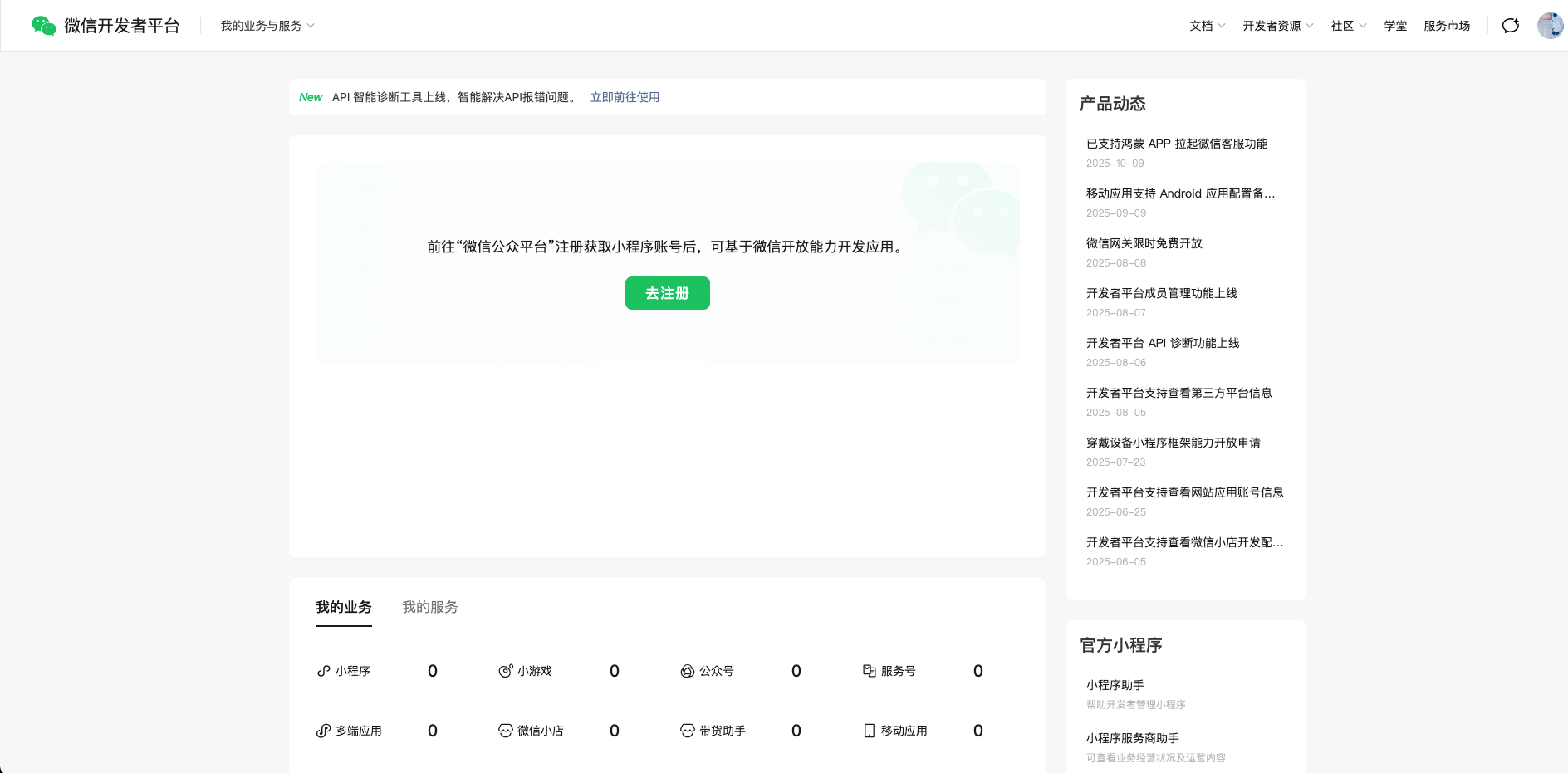The image size is (1568, 773).
Task: Open news 移动应用支持 Android 应用配置备…
Action: point(1180,193)
